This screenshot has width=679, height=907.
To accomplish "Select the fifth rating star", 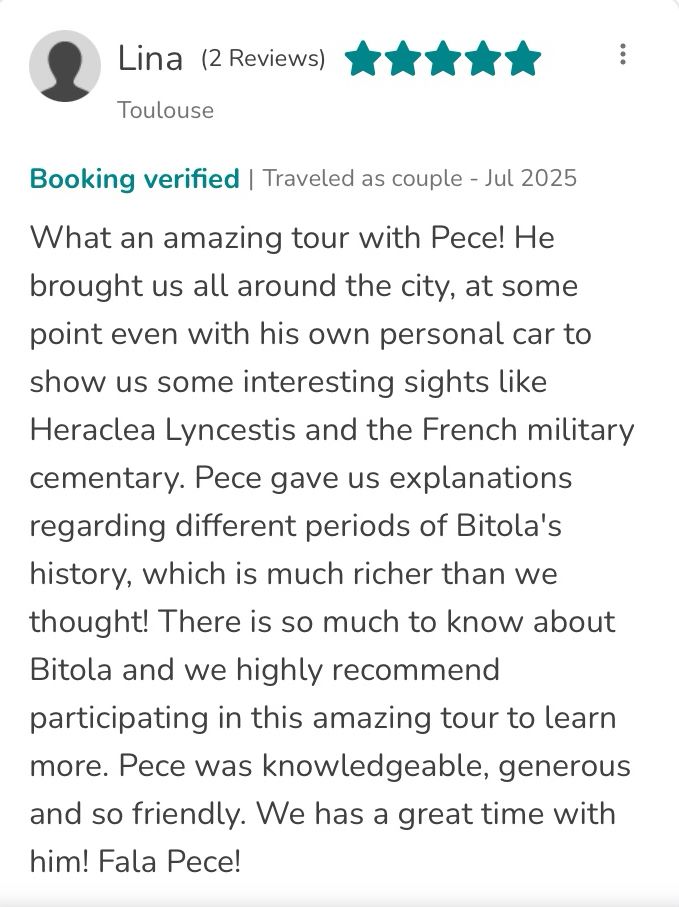I will click(522, 59).
